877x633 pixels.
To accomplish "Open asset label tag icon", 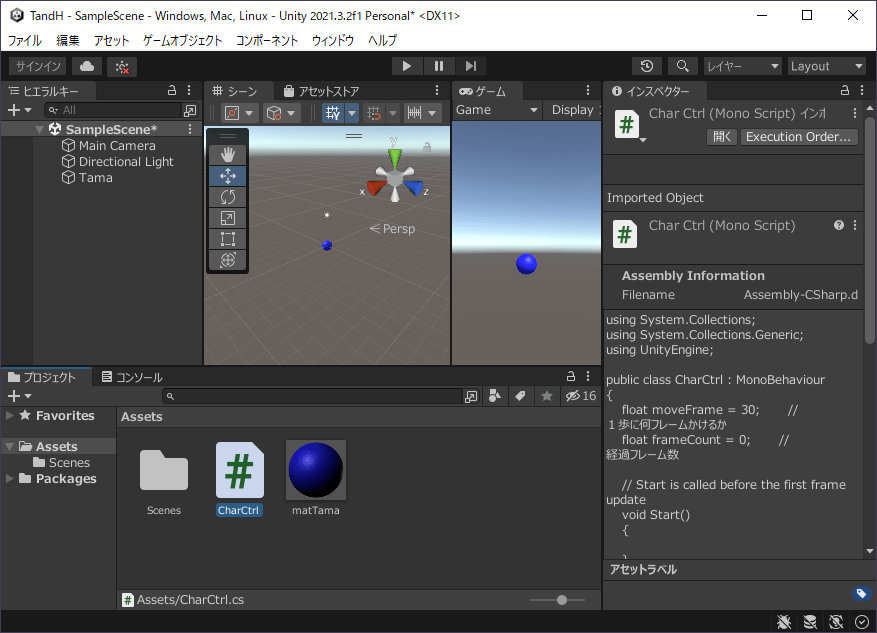I will (861, 593).
